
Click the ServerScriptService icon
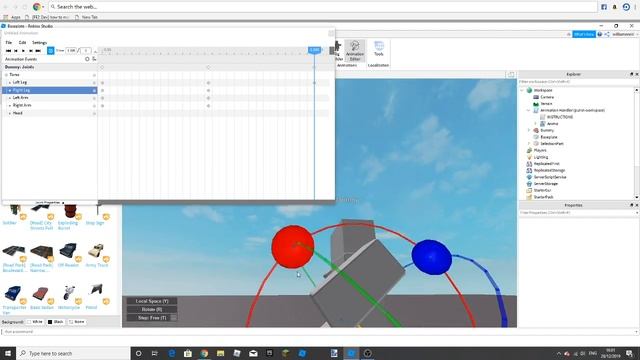(529, 177)
